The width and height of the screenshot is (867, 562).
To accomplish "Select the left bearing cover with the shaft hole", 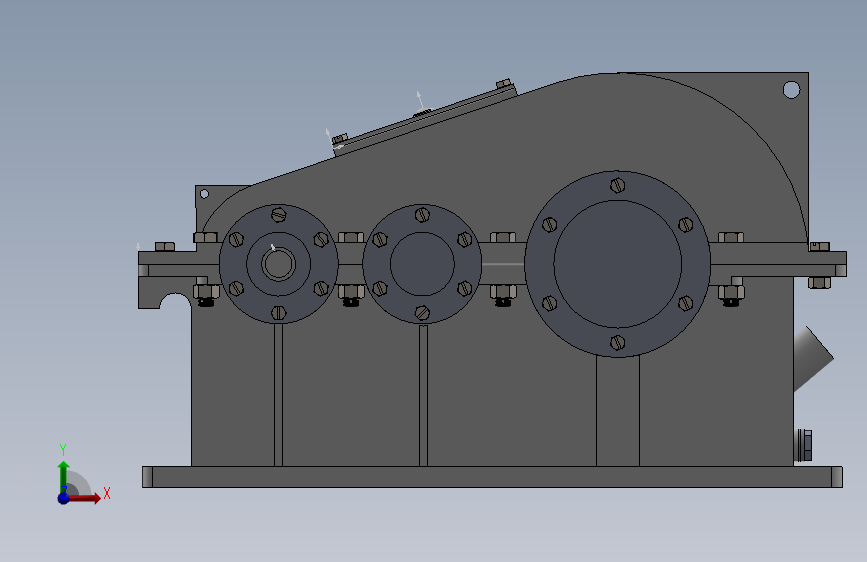I will [x=279, y=264].
